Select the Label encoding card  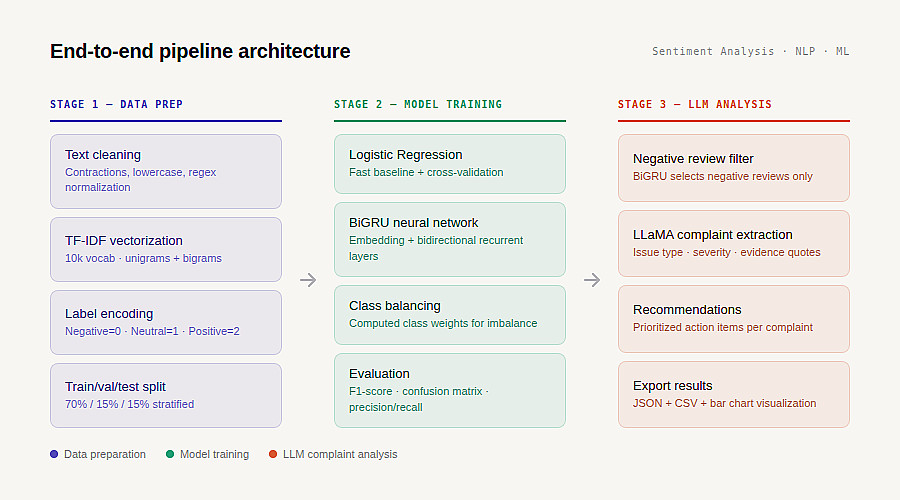(x=166, y=322)
